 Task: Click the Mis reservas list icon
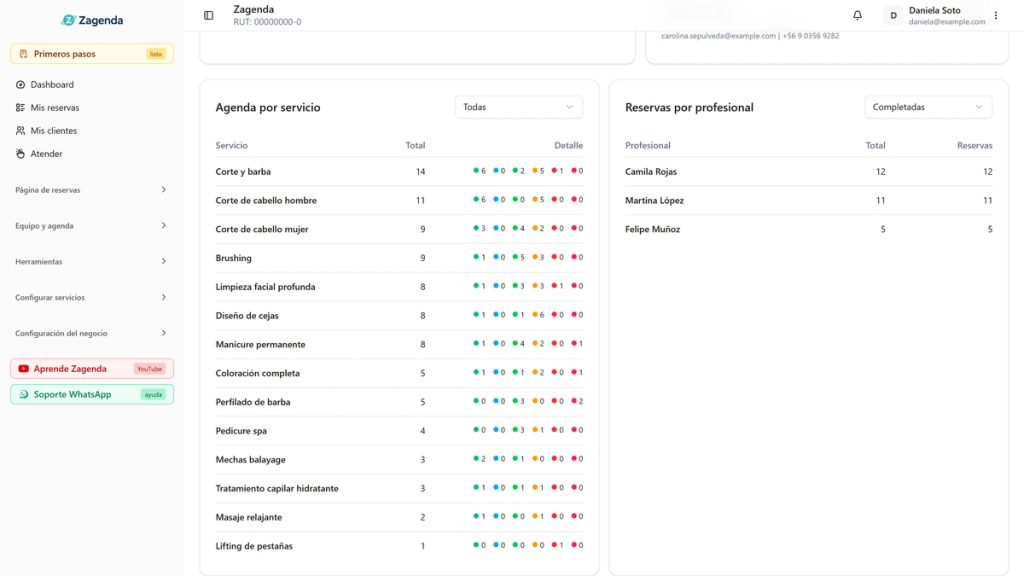(20, 108)
